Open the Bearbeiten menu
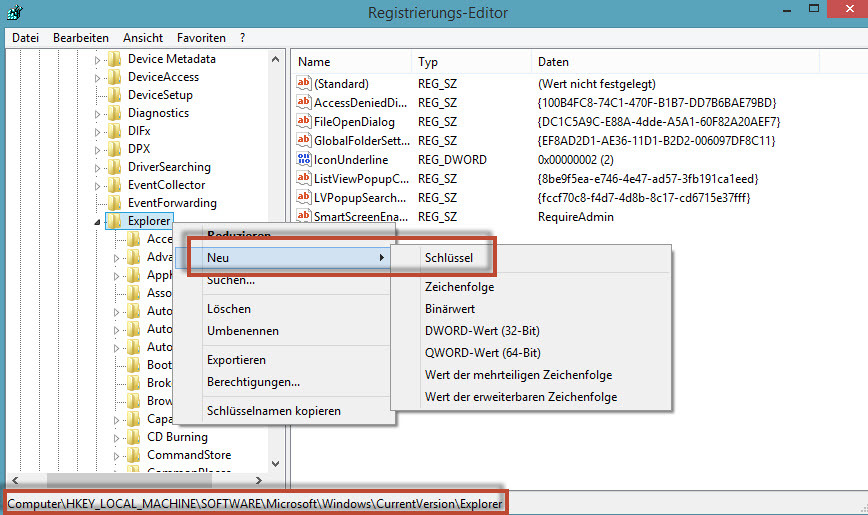This screenshot has height=515, width=868. tap(81, 37)
